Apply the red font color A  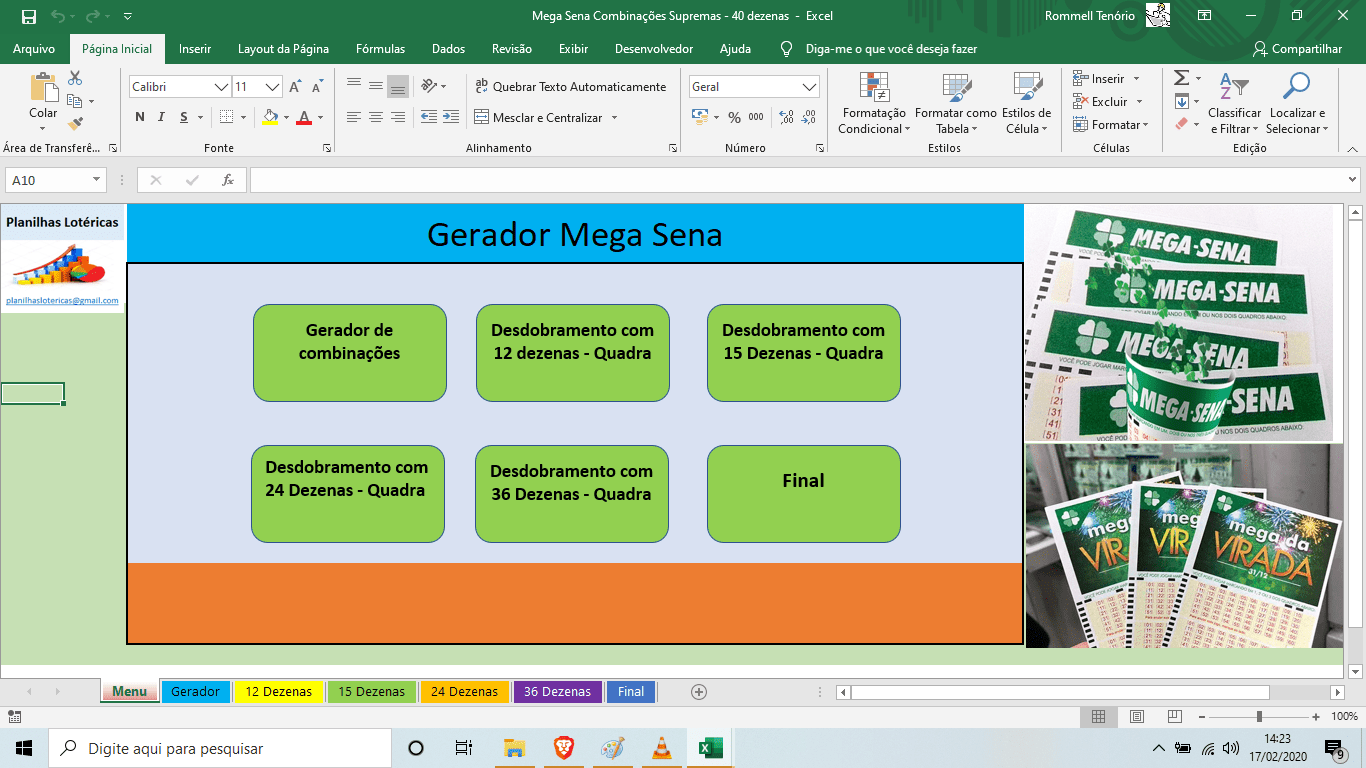point(304,117)
